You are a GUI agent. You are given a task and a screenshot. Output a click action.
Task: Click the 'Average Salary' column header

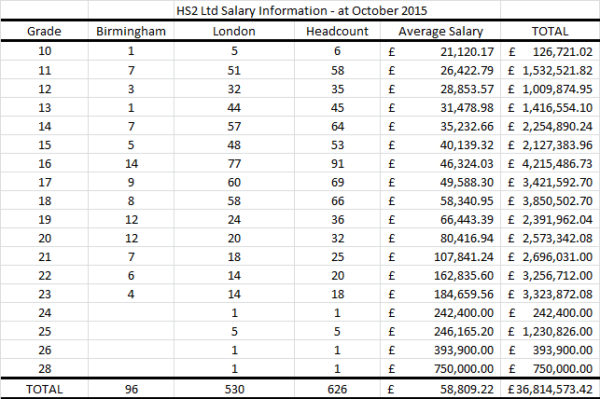440,31
